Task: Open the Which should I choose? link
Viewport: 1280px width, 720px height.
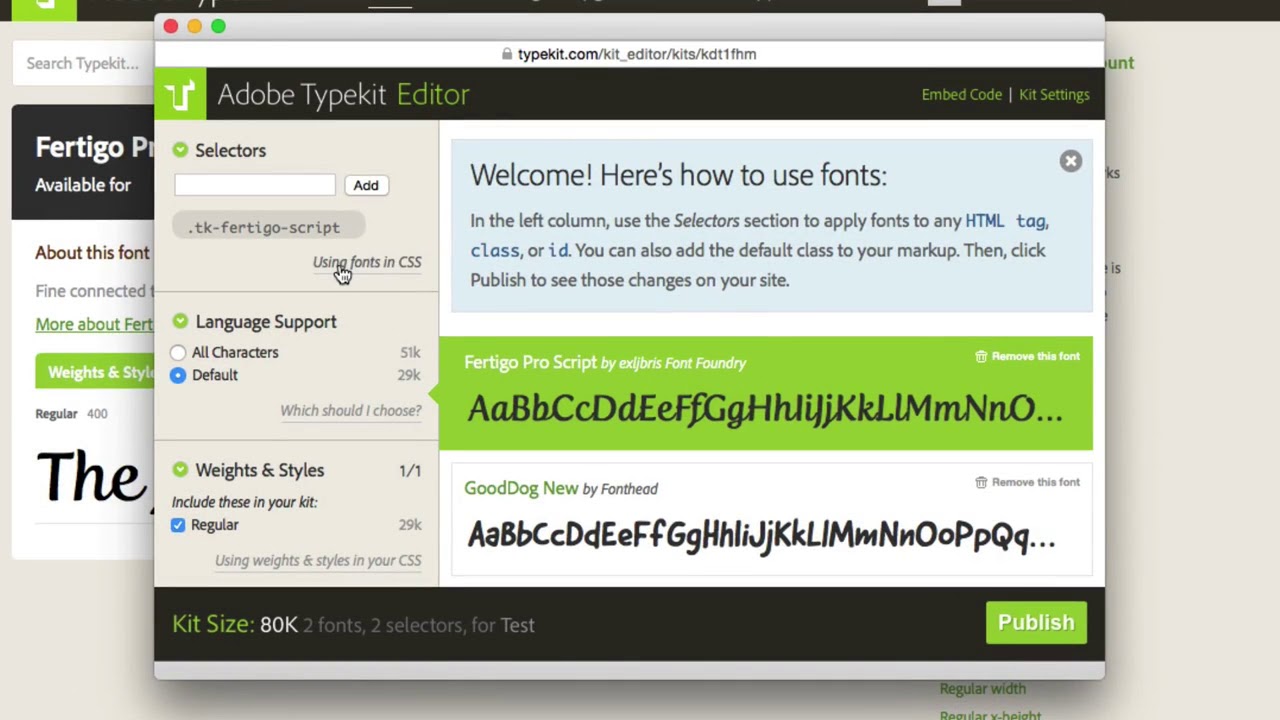Action: pos(351,410)
